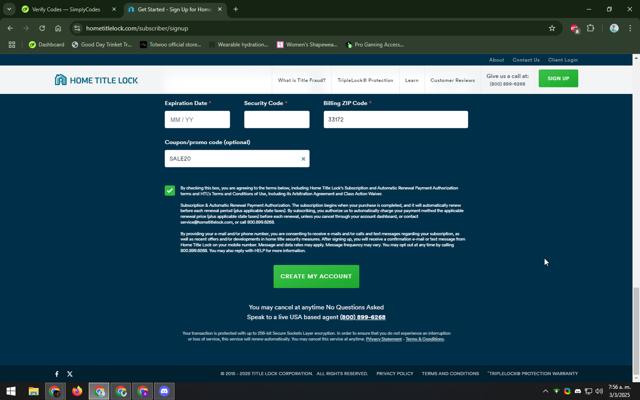Open the Terms & Conditions link in fine print
The height and width of the screenshot is (400, 640).
pos(424,339)
